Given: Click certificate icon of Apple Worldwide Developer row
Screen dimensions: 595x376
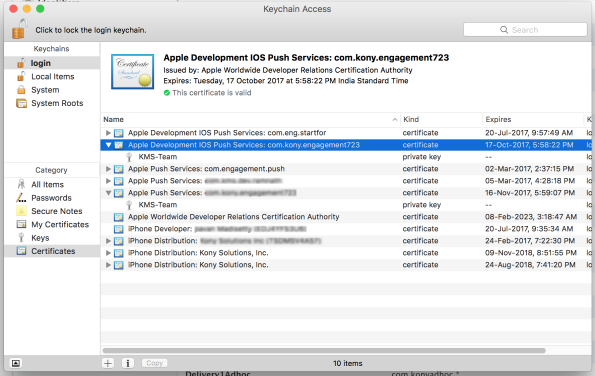Looking at the screenshot, I should pos(119,217).
